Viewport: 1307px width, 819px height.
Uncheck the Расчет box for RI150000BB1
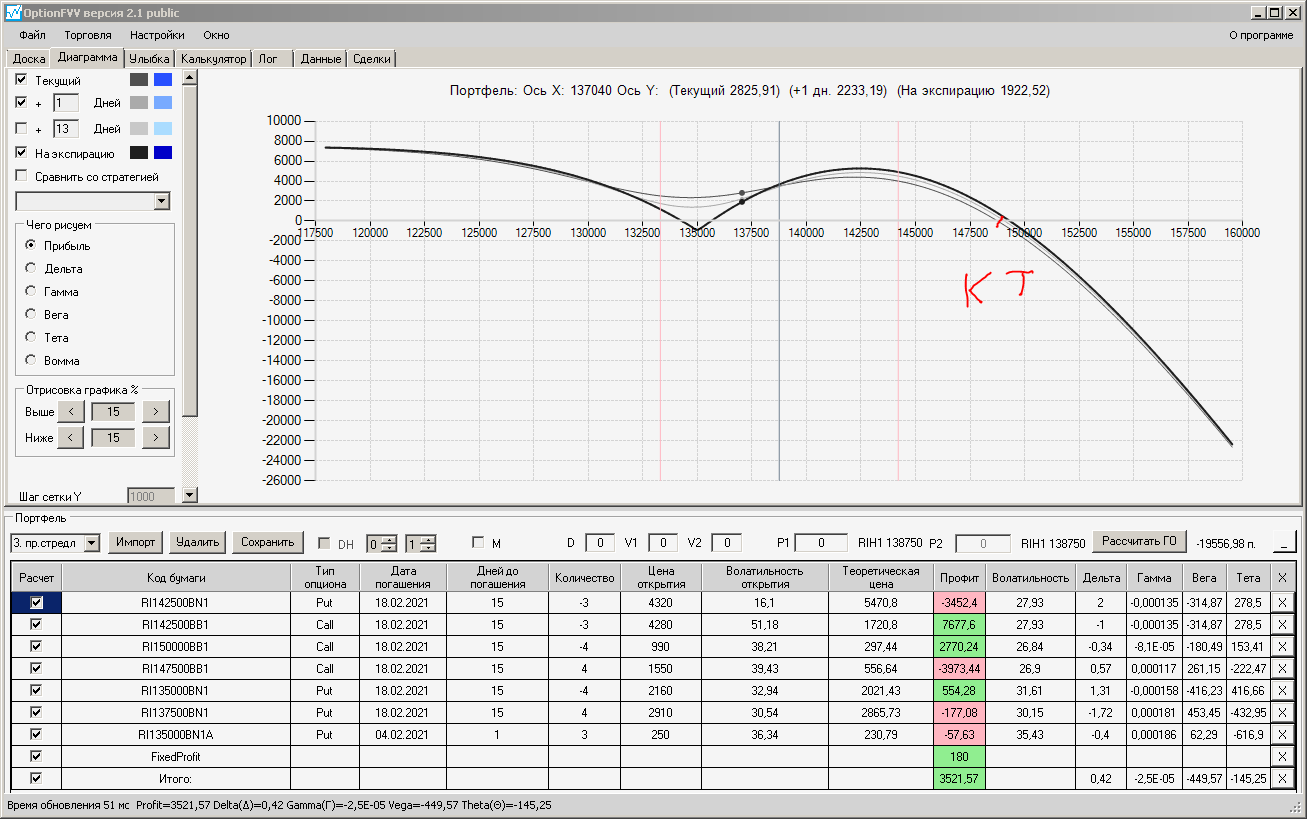(37, 647)
